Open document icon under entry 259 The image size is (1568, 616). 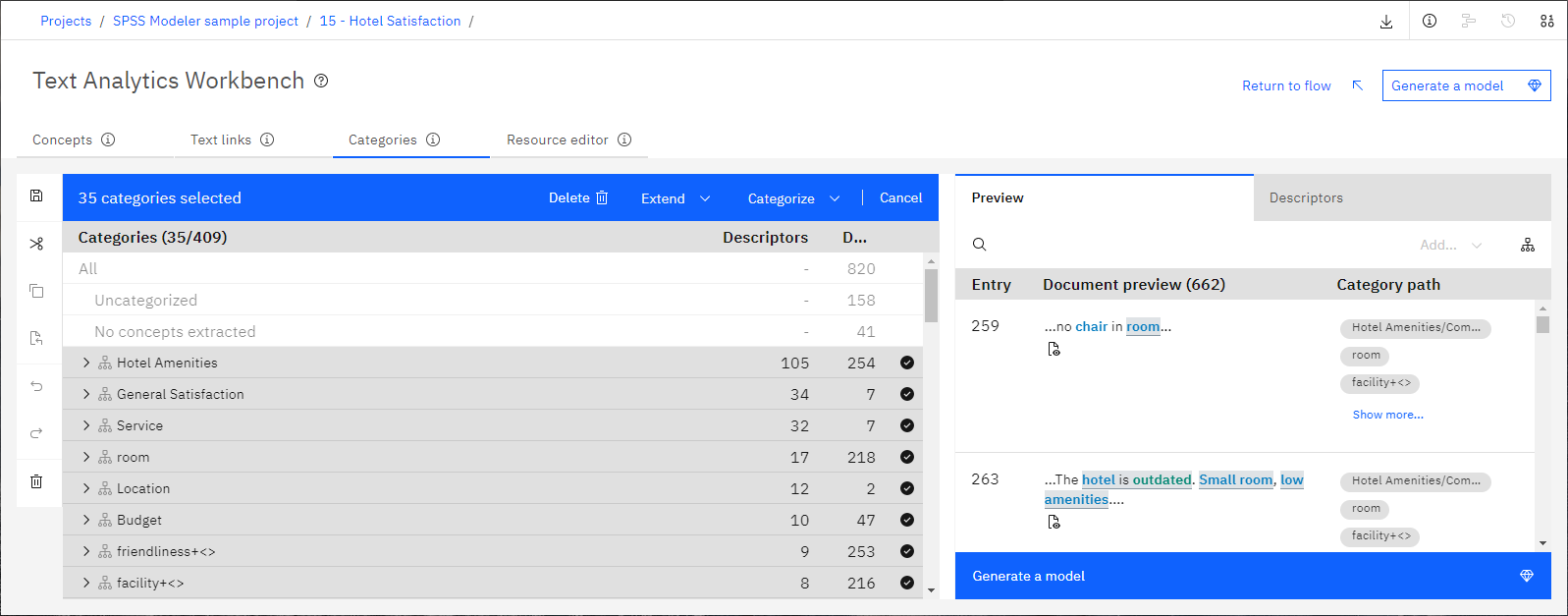click(1054, 349)
